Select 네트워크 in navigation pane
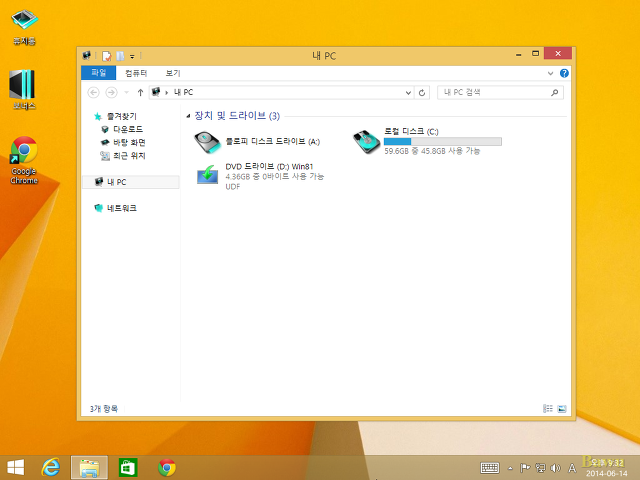The image size is (640, 480). (121, 208)
